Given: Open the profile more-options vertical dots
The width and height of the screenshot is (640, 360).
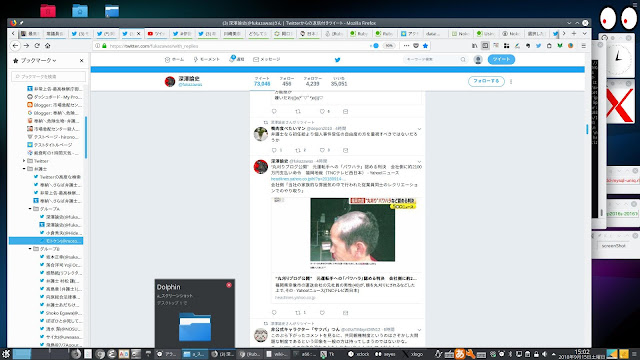Looking at the screenshot, I should (x=511, y=82).
